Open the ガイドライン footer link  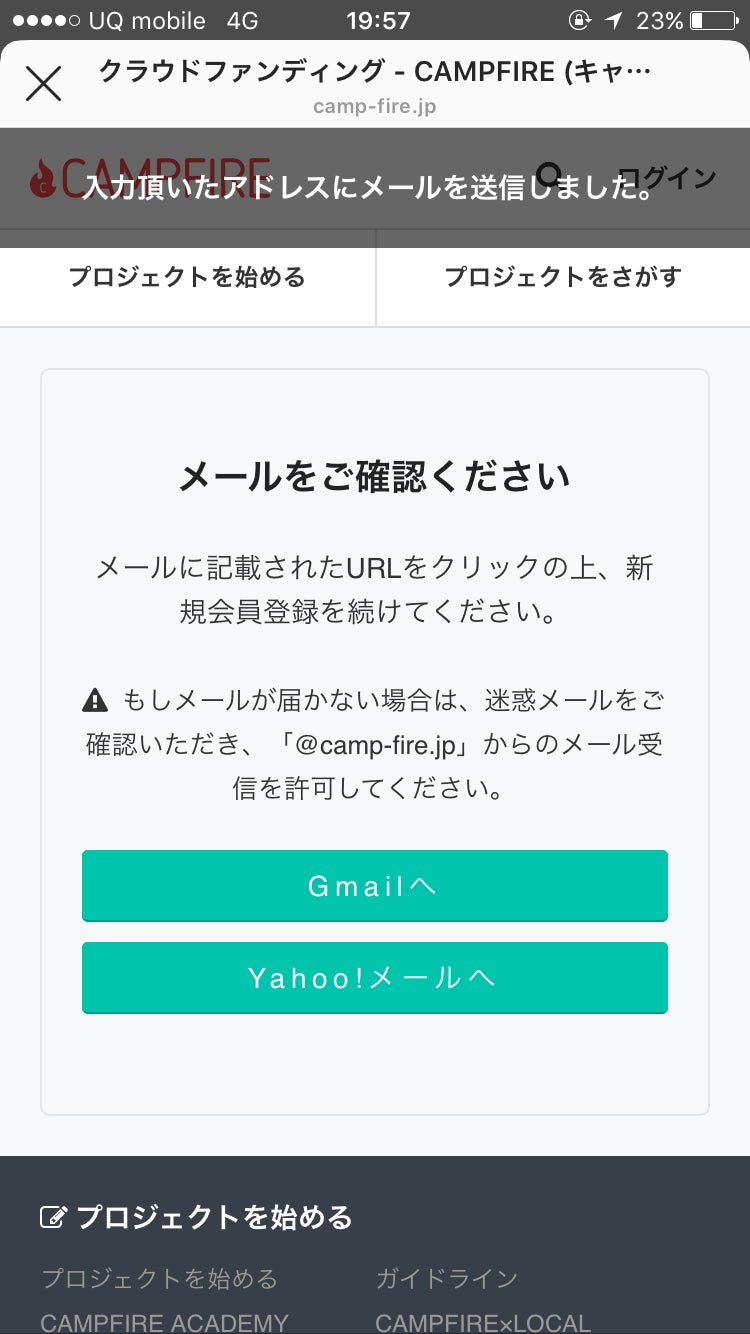(446, 1278)
